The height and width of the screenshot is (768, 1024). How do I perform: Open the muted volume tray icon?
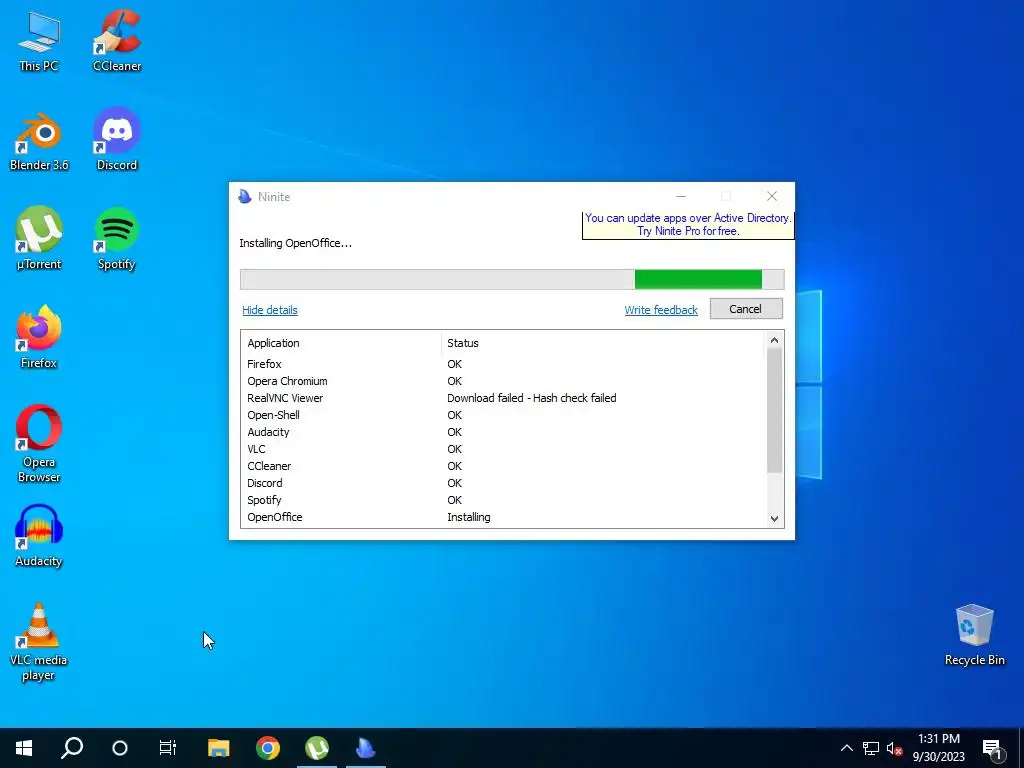tap(894, 748)
